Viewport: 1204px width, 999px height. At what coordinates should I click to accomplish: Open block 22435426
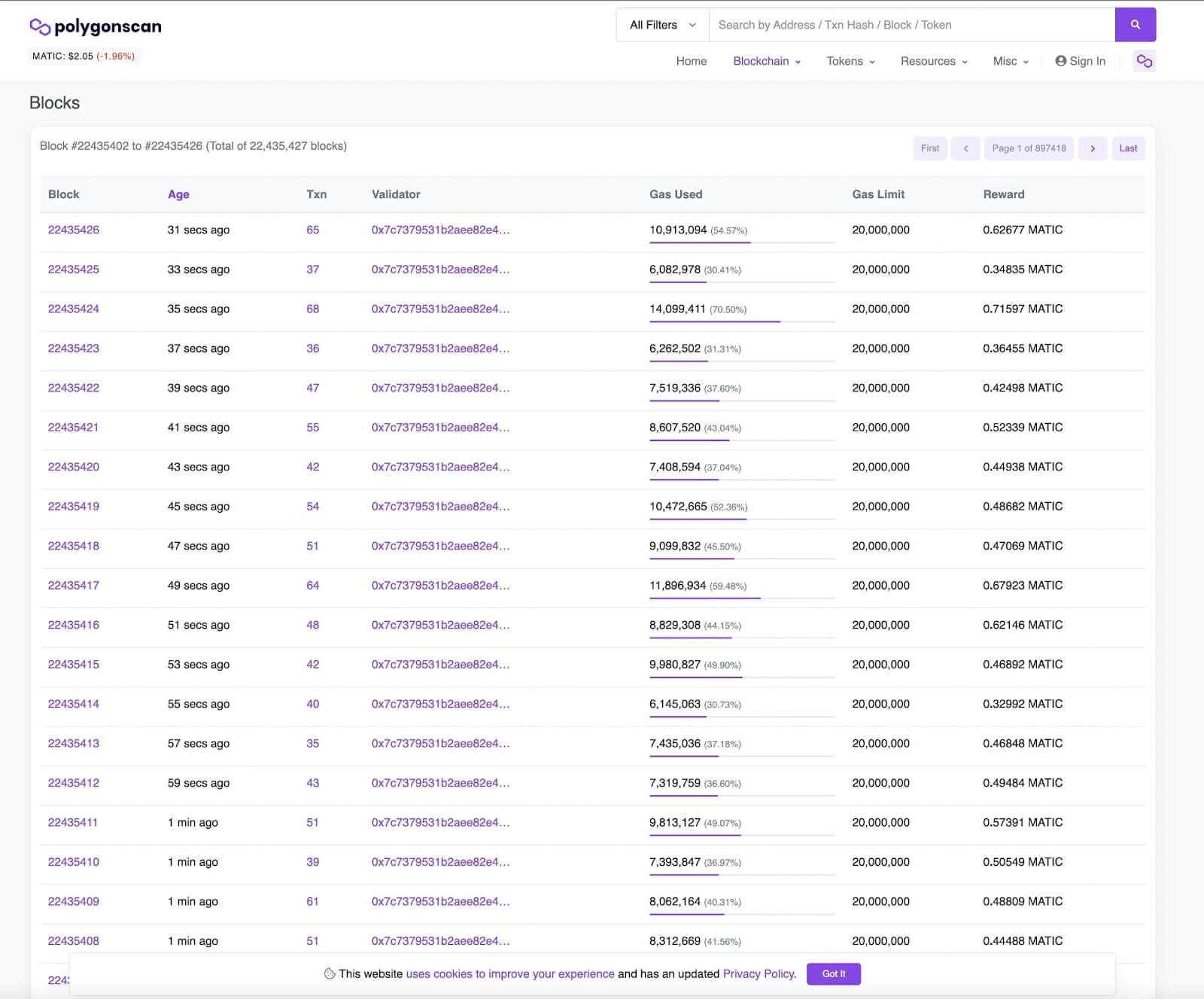pos(74,230)
